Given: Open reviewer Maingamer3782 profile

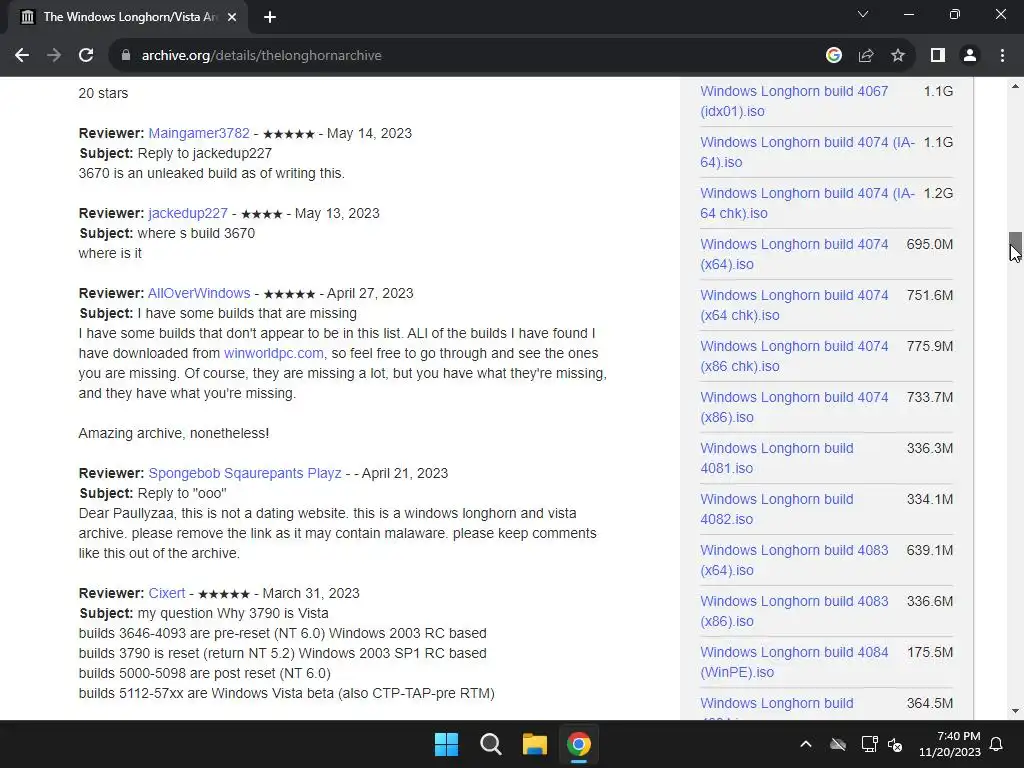Looking at the screenshot, I should pos(199,133).
